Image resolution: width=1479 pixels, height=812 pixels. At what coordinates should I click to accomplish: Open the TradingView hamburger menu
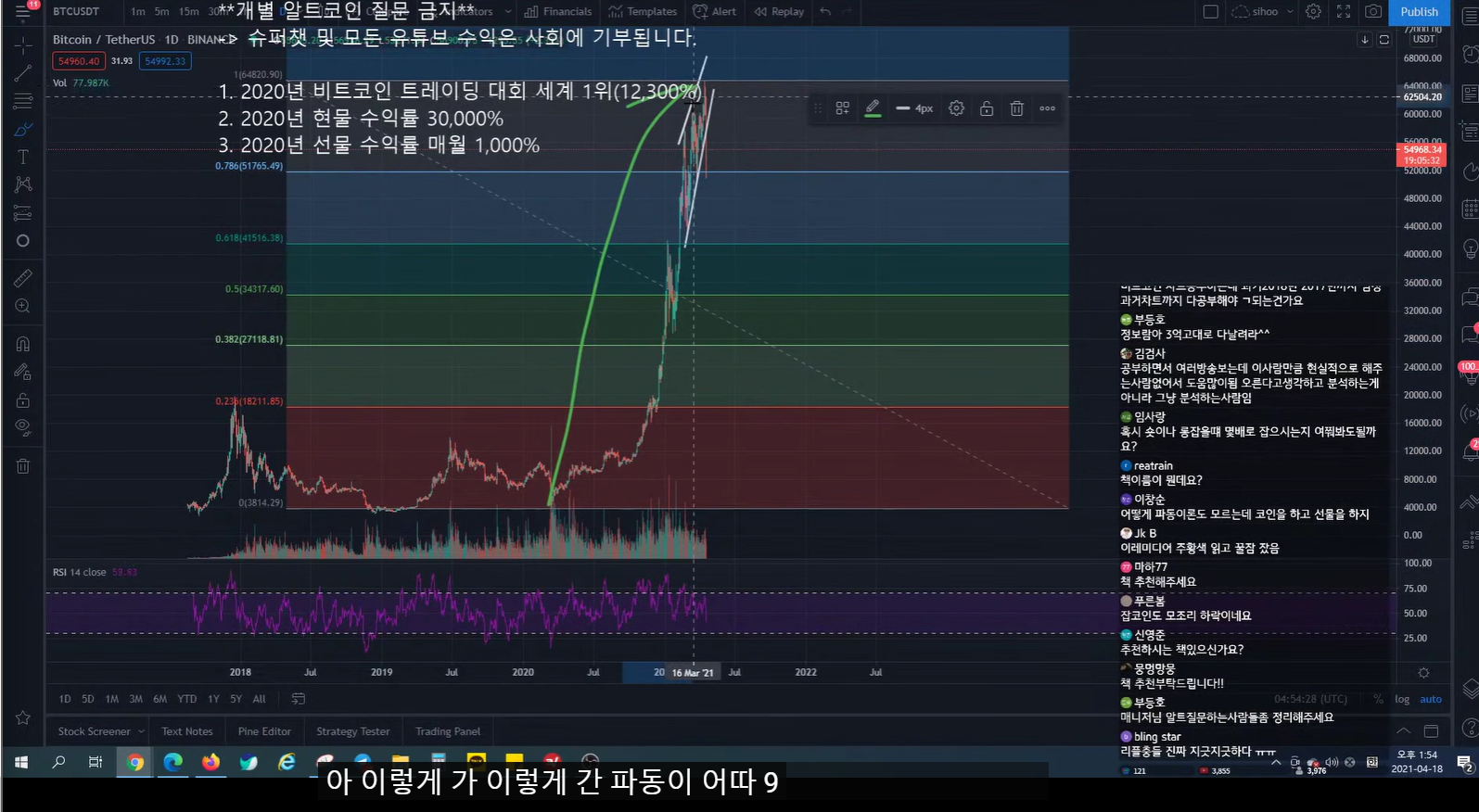(22, 12)
